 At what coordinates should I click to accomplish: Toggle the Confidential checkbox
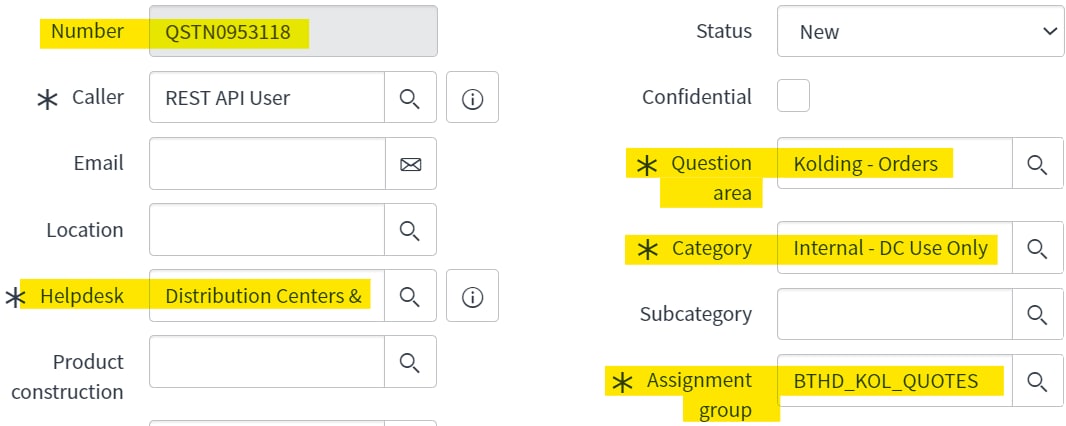pyautogui.click(x=793, y=96)
